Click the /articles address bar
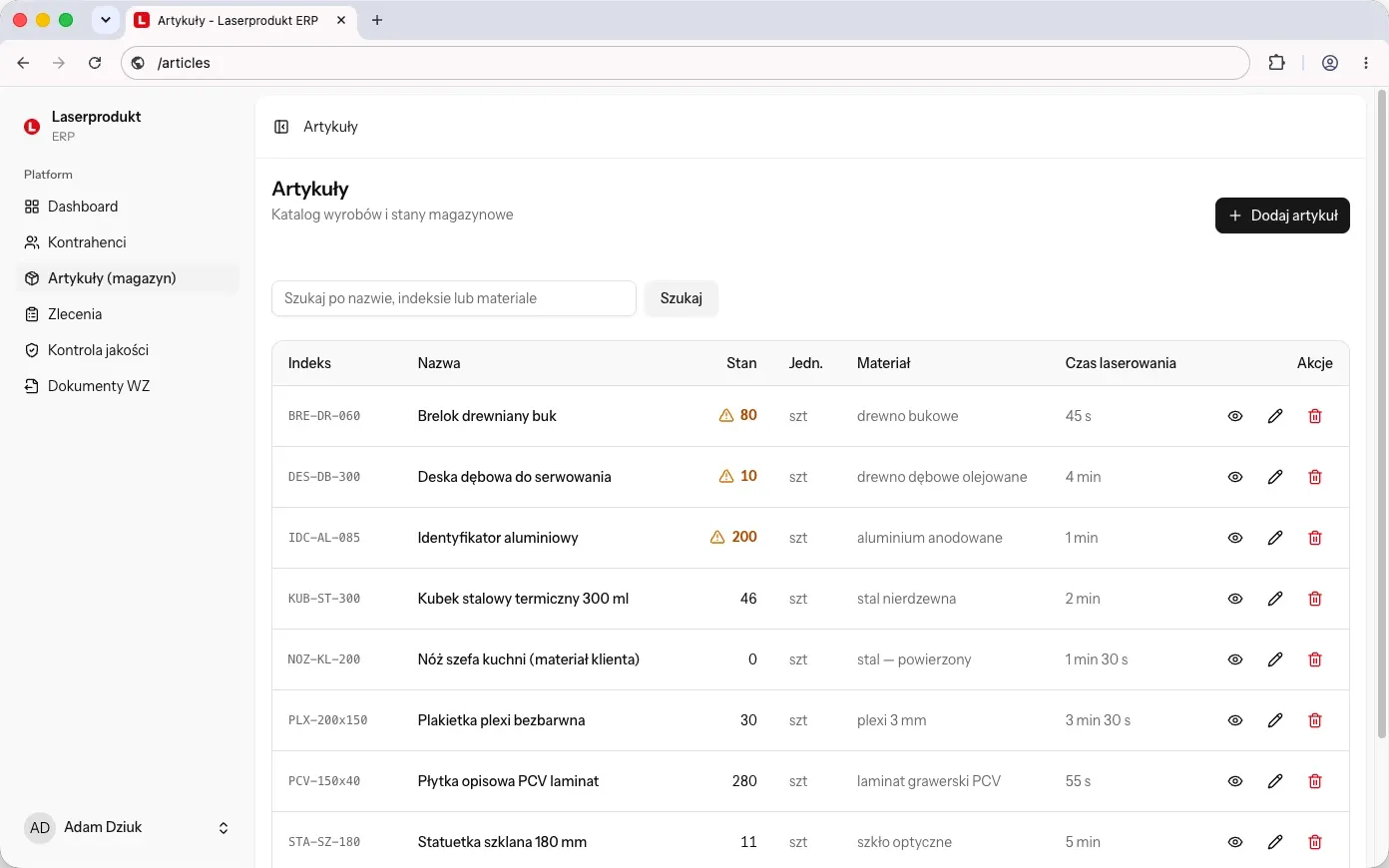The width and height of the screenshot is (1389, 868). pos(686,63)
